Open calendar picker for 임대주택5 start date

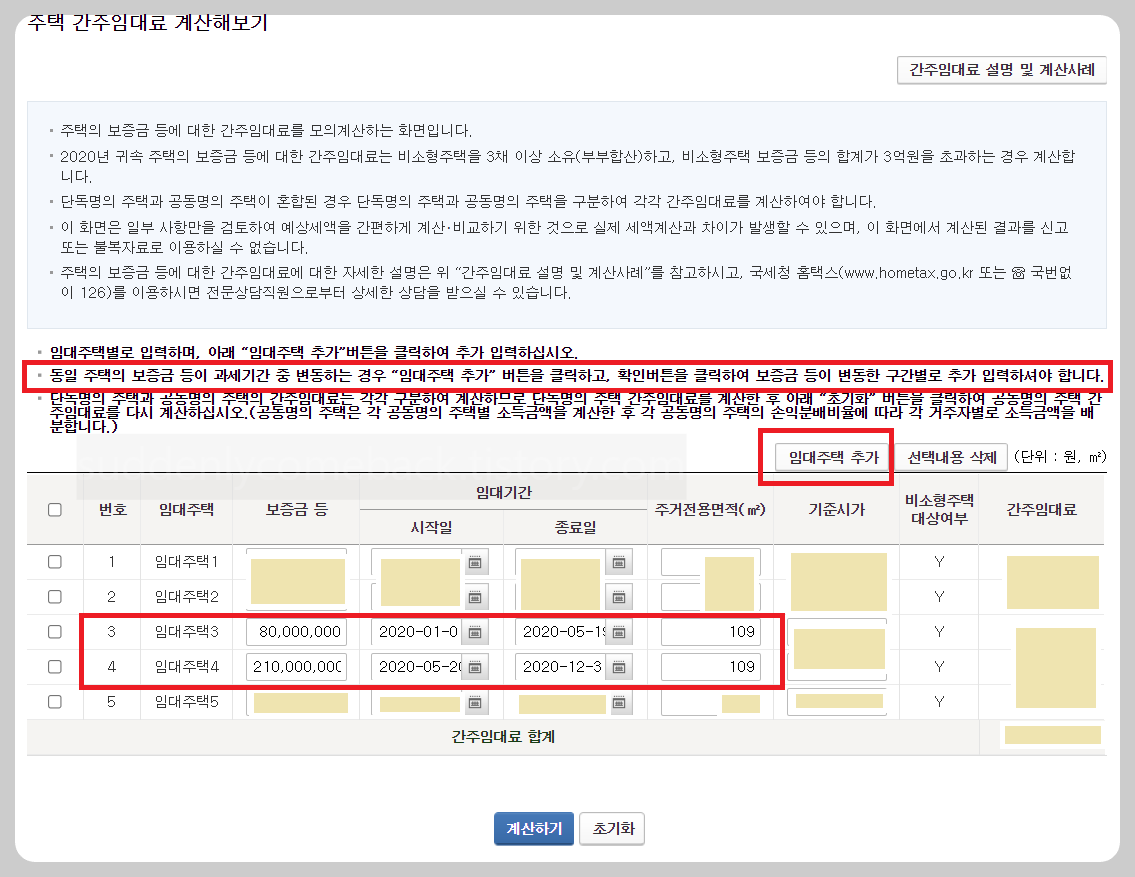coord(477,701)
